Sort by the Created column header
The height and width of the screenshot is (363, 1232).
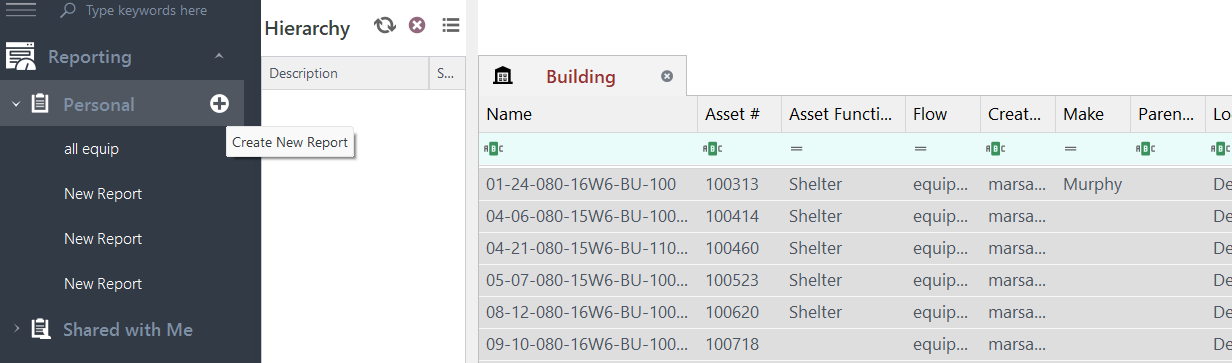1018,114
